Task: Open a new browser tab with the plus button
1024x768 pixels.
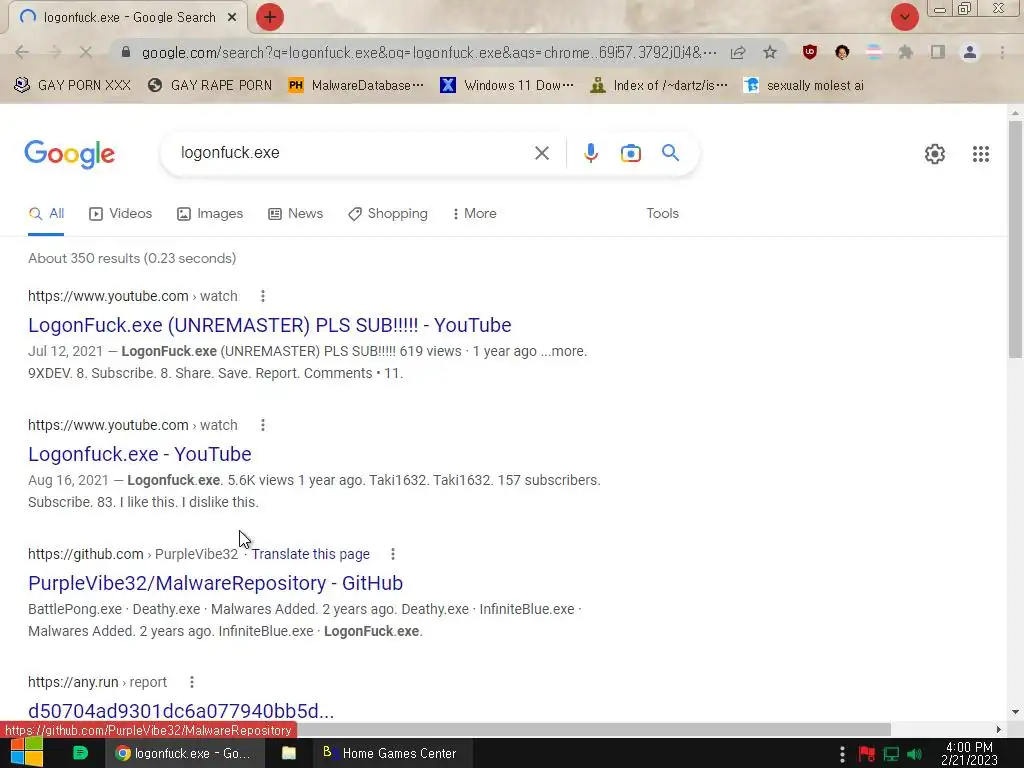Action: (x=269, y=17)
